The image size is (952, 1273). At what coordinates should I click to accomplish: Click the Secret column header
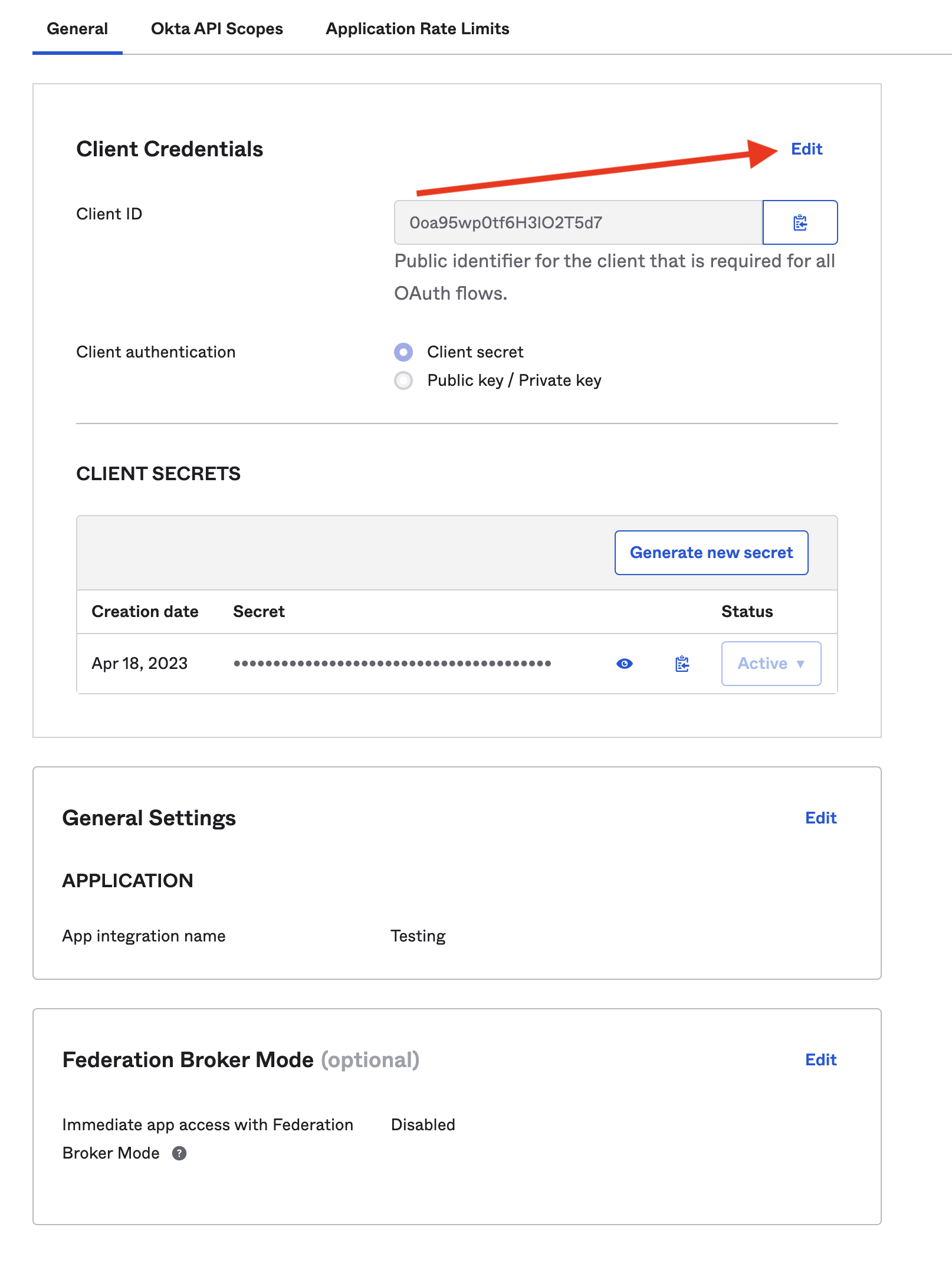click(259, 612)
